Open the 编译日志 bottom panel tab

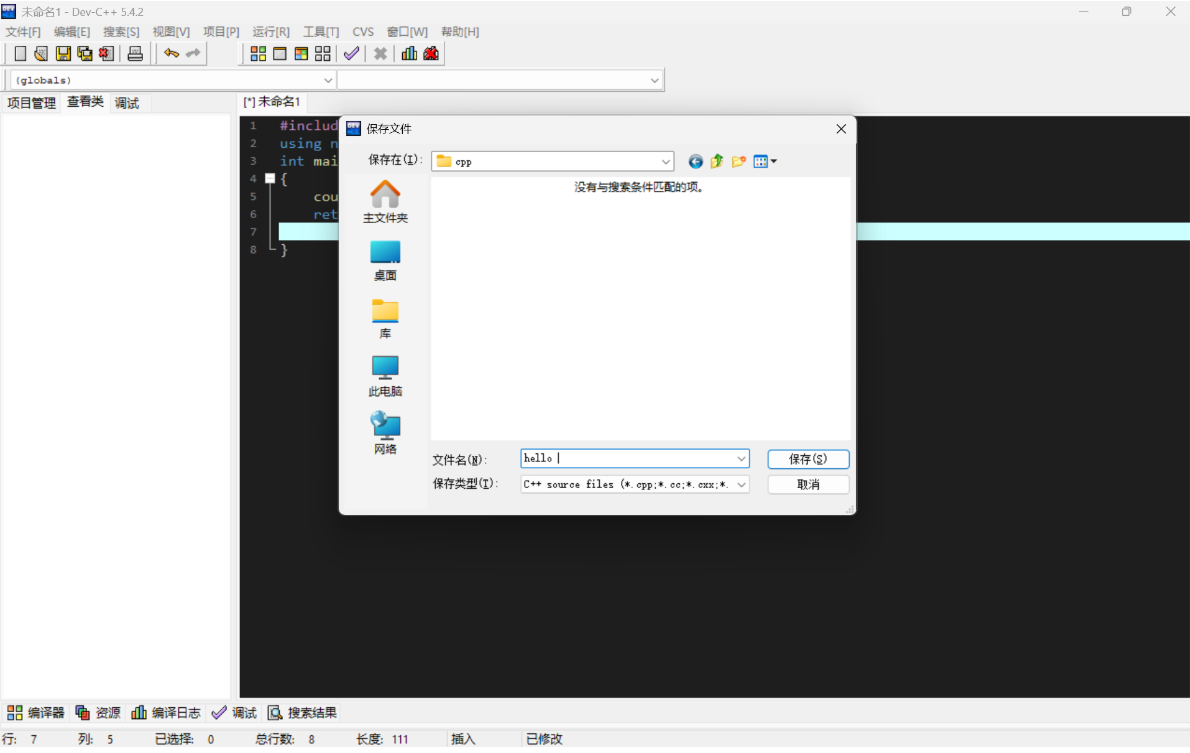pos(166,713)
